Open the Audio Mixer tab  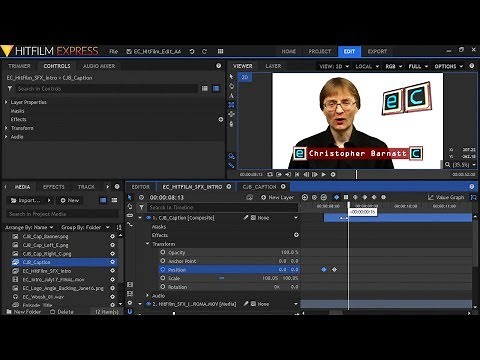click(x=99, y=66)
